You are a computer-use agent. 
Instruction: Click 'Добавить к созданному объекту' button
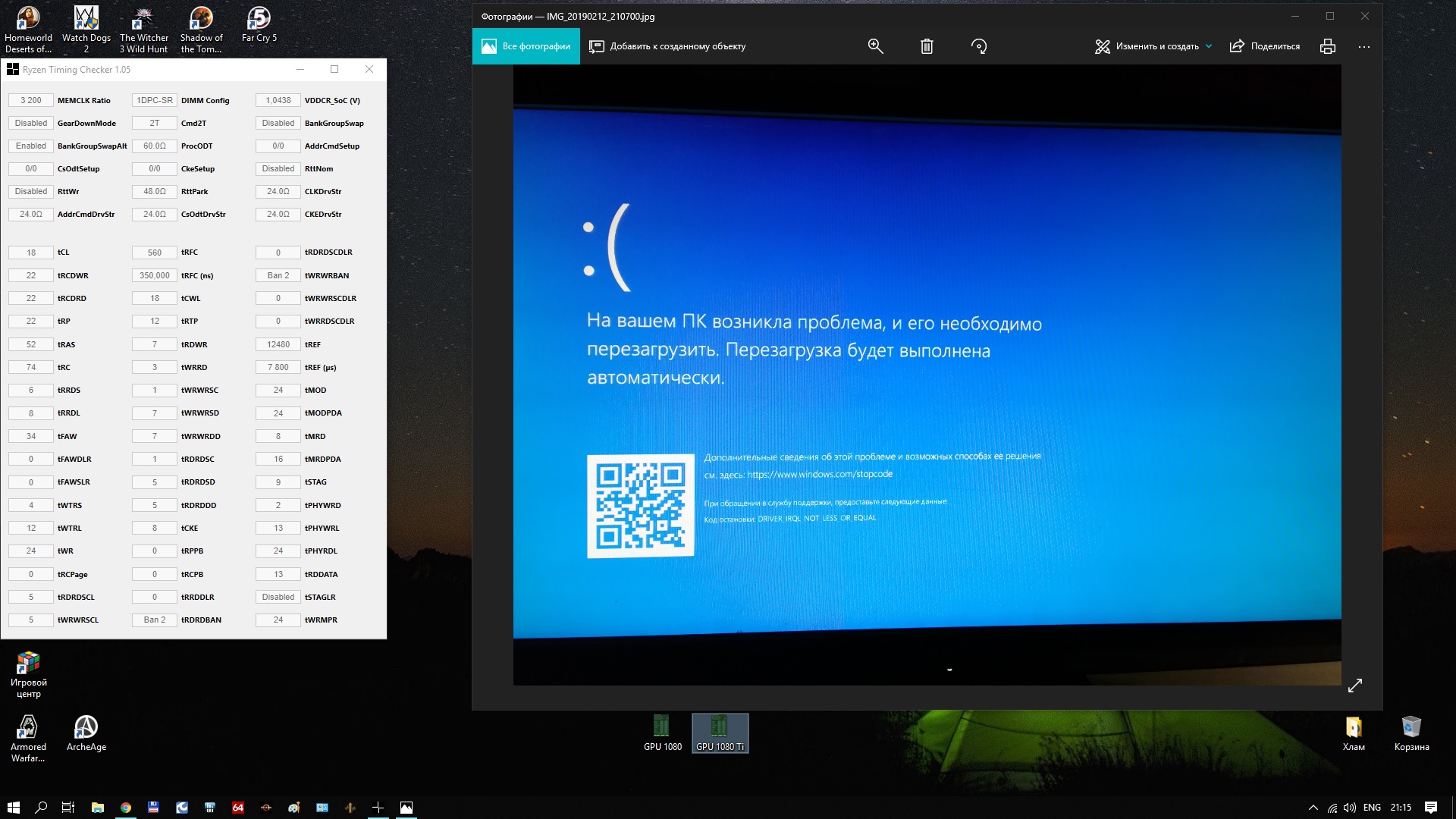[x=667, y=46]
